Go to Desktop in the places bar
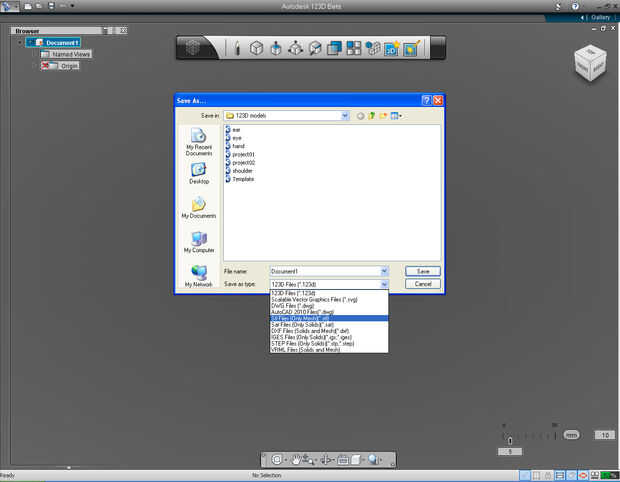 tap(199, 173)
